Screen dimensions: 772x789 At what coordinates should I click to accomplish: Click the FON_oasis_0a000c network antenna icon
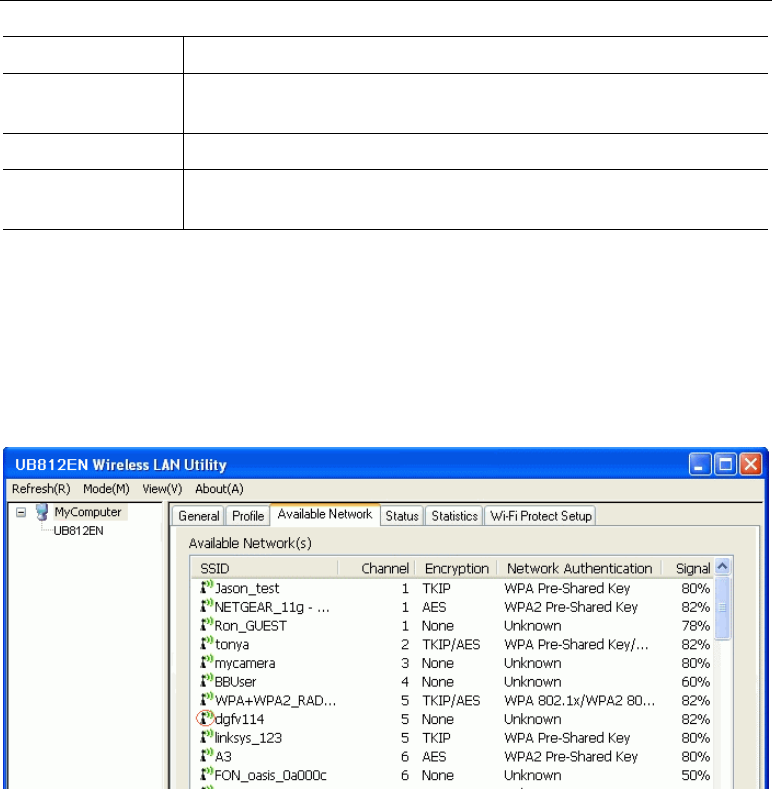pos(207,773)
